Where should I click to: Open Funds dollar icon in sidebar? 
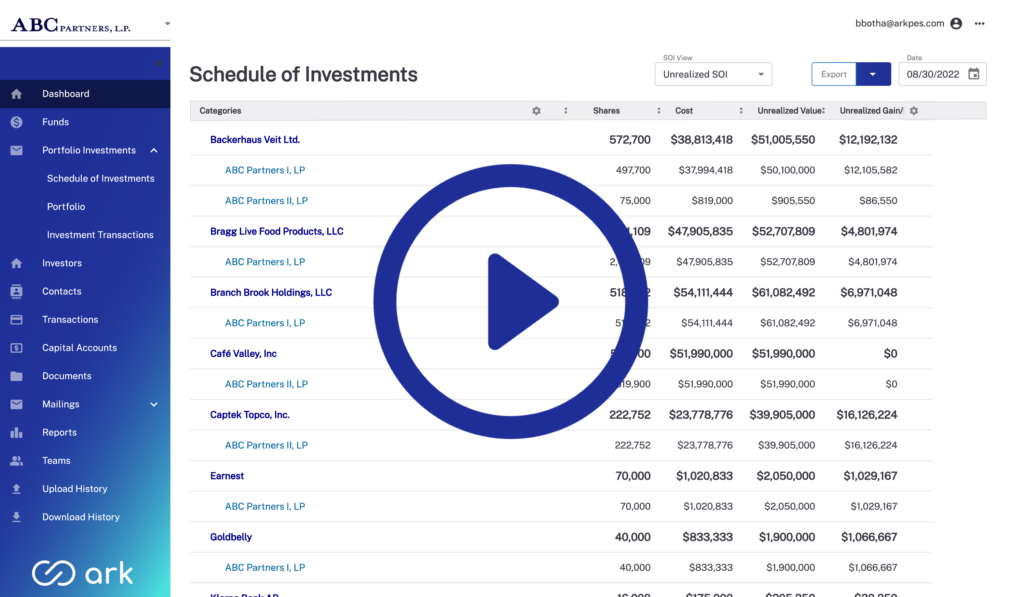pos(16,122)
